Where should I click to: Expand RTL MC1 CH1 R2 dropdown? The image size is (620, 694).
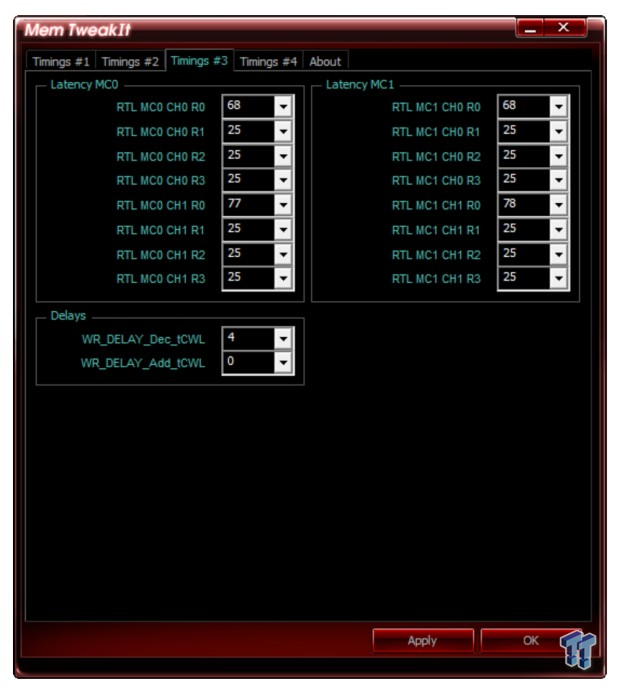(559, 254)
